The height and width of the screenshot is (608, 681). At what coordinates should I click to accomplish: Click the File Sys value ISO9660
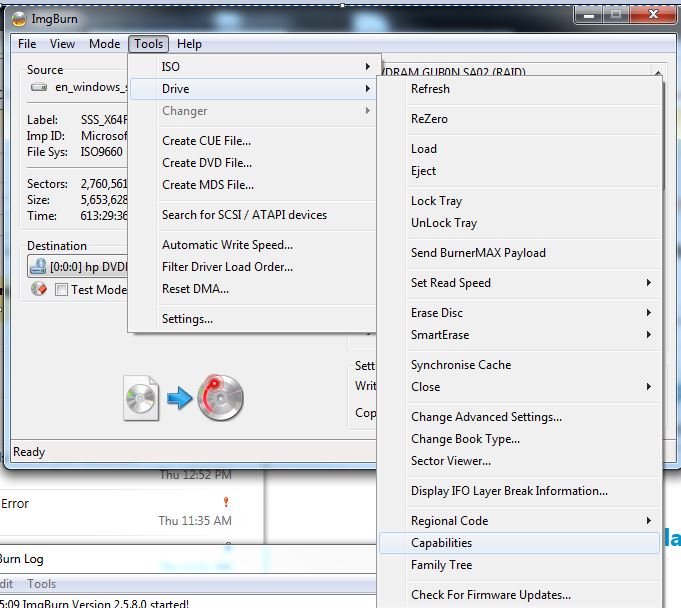point(102,152)
